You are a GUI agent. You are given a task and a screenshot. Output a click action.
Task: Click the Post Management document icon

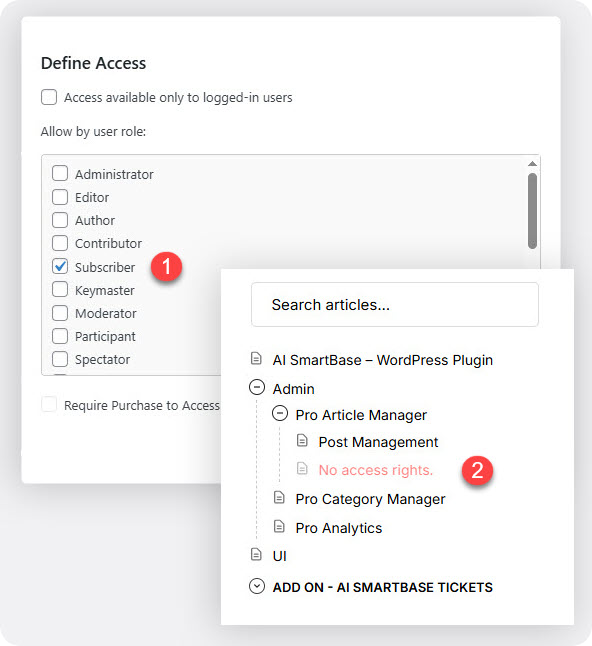tap(302, 440)
